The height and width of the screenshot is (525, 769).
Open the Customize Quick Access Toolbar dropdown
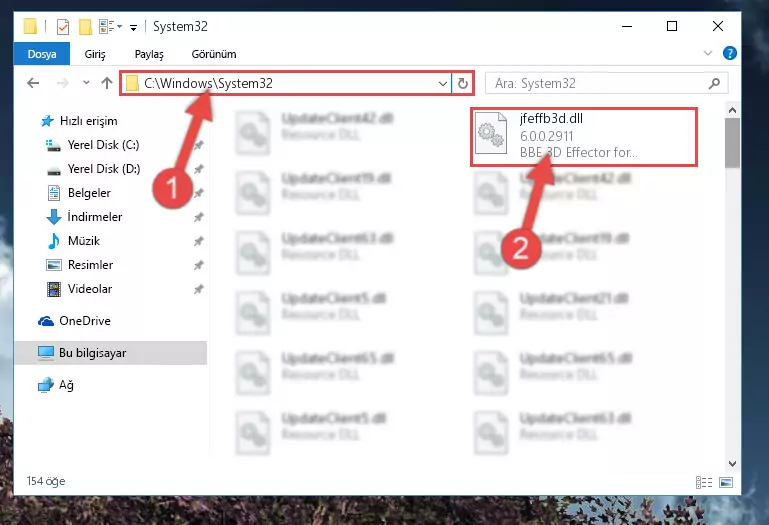click(x=133, y=27)
